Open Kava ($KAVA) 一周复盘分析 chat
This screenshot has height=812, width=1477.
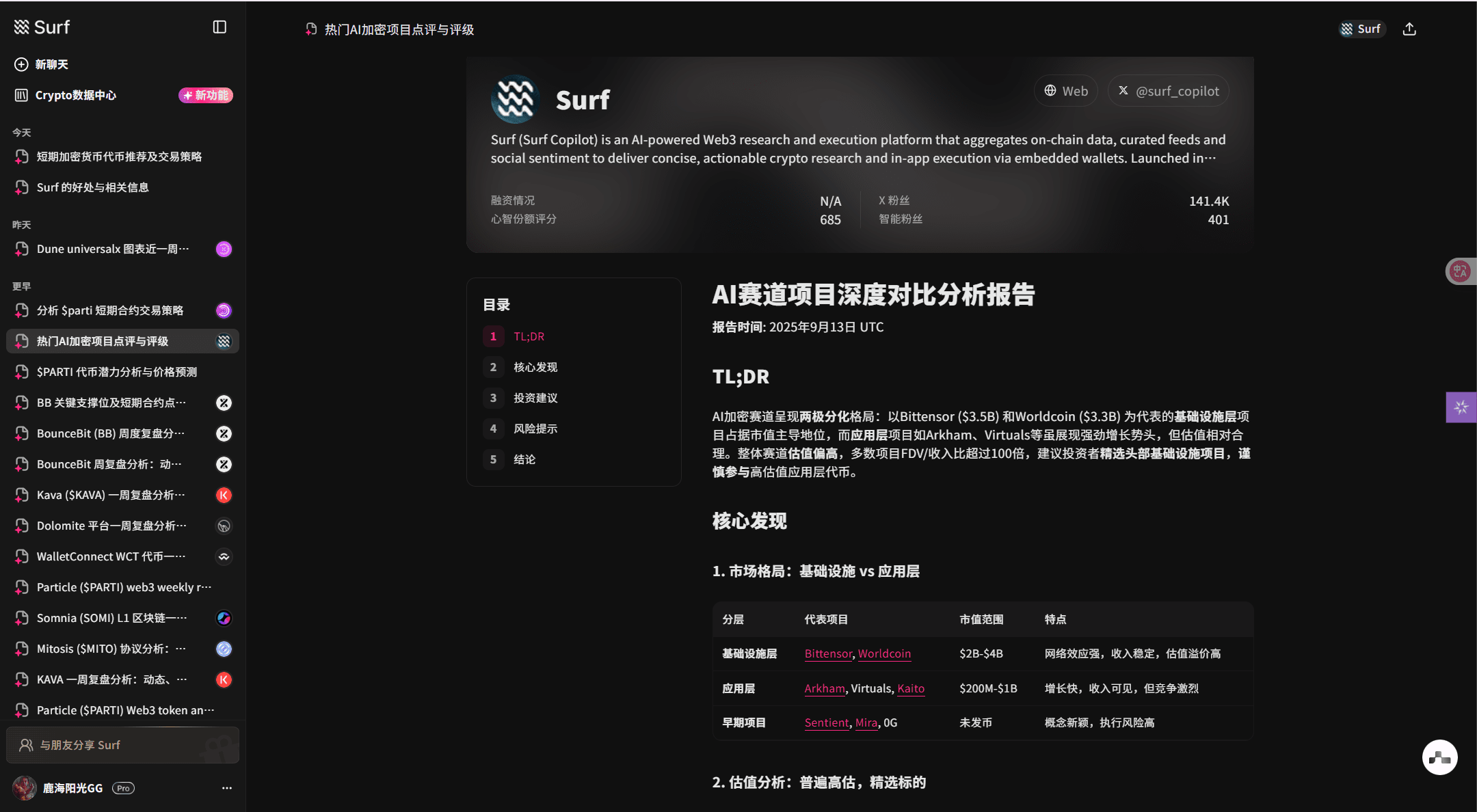[111, 495]
